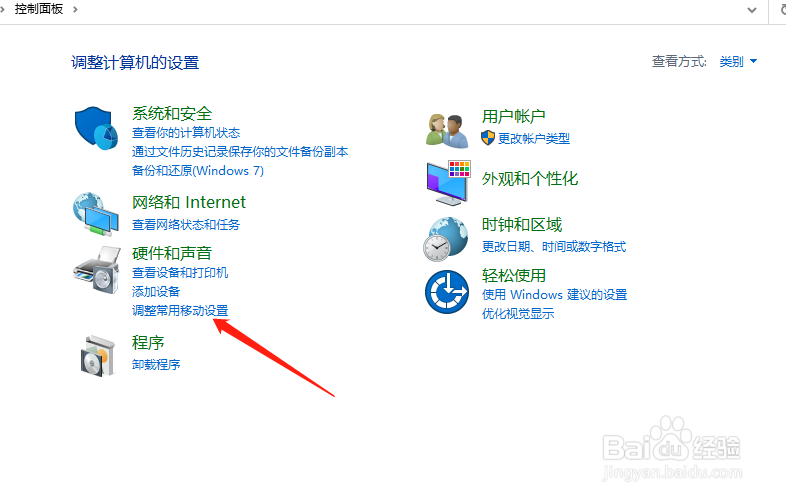Open 更改帐户类型 link

533,138
